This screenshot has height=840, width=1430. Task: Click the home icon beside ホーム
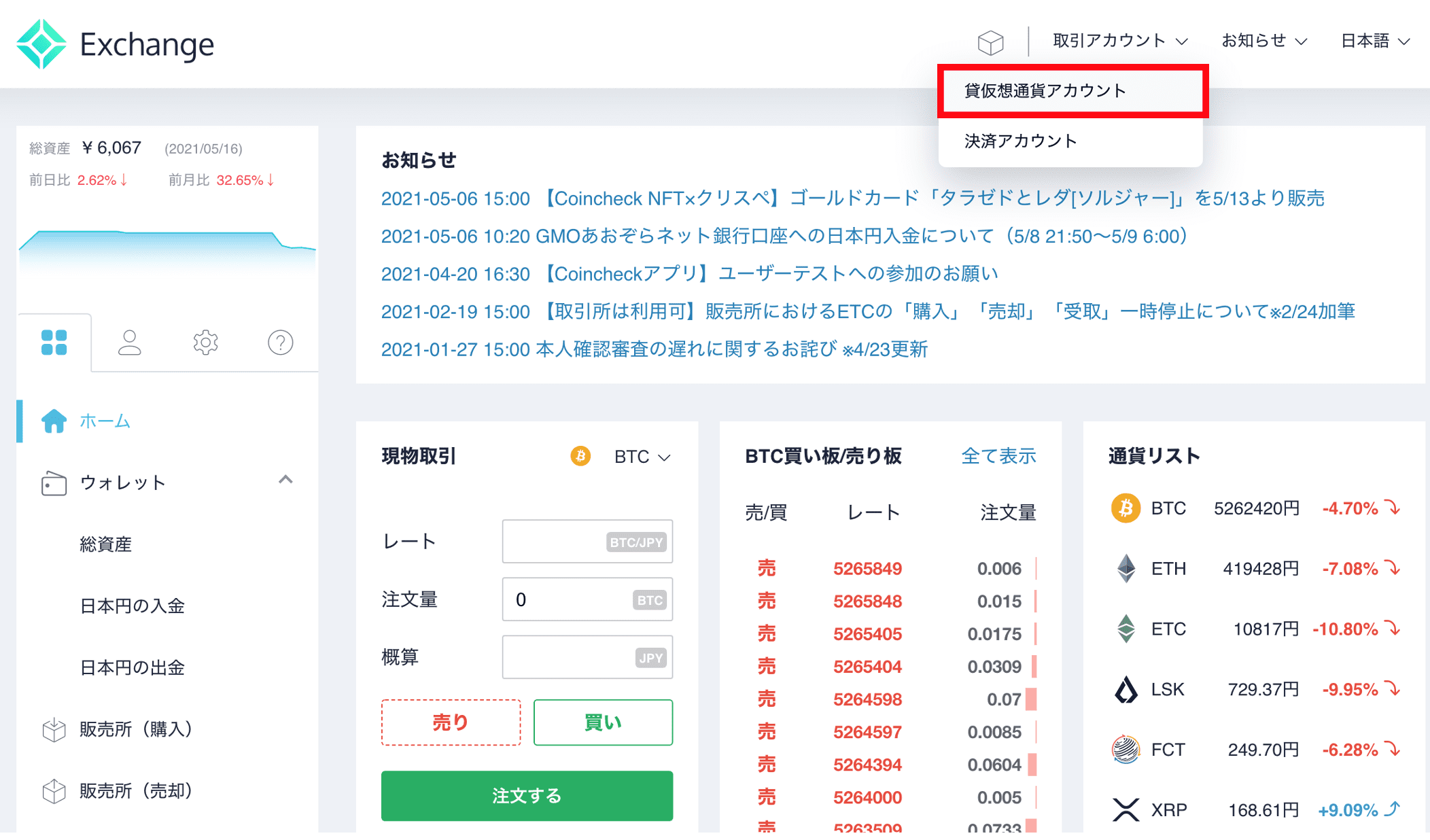[x=54, y=421]
